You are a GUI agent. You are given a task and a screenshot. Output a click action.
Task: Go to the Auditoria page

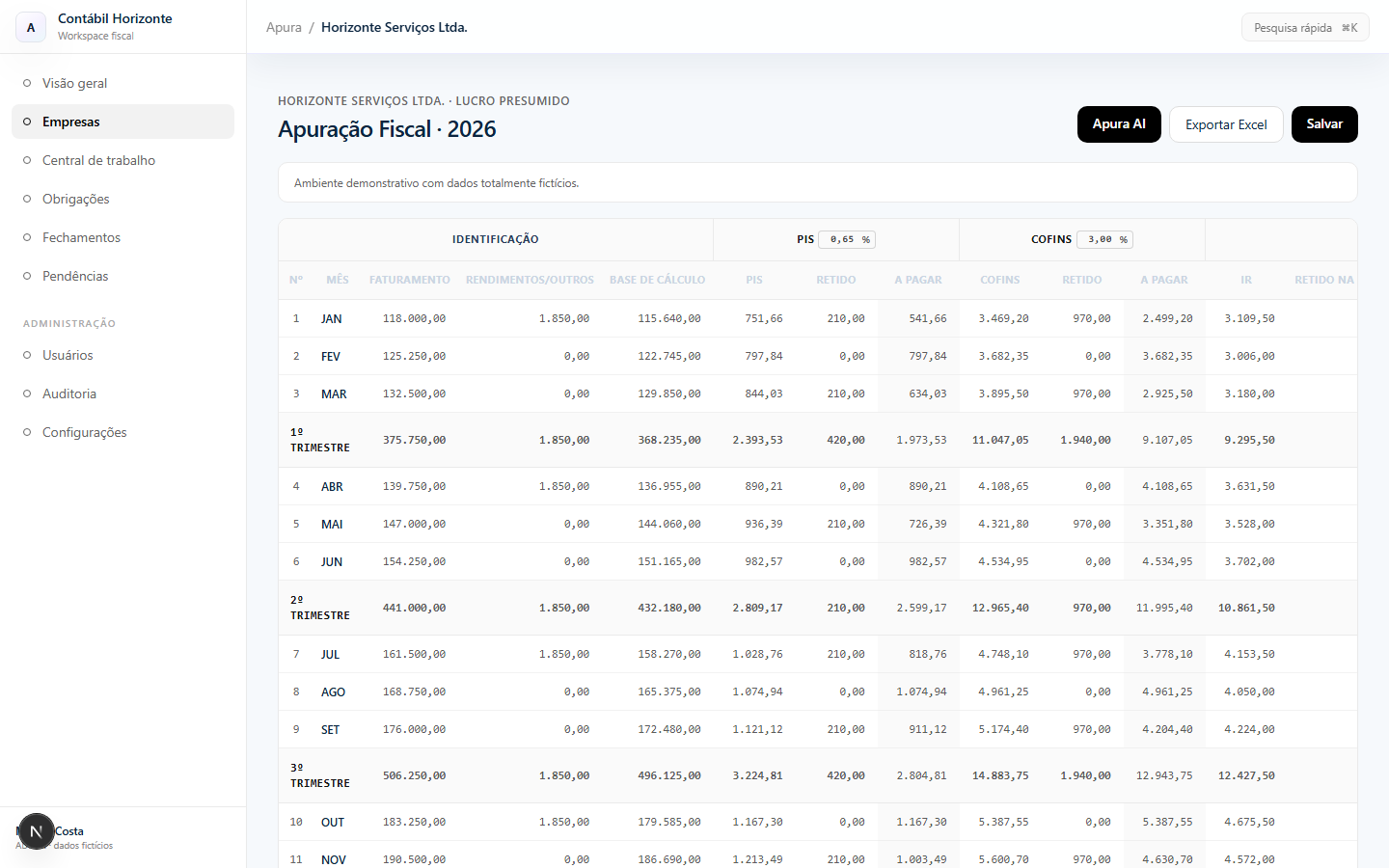coord(123,393)
